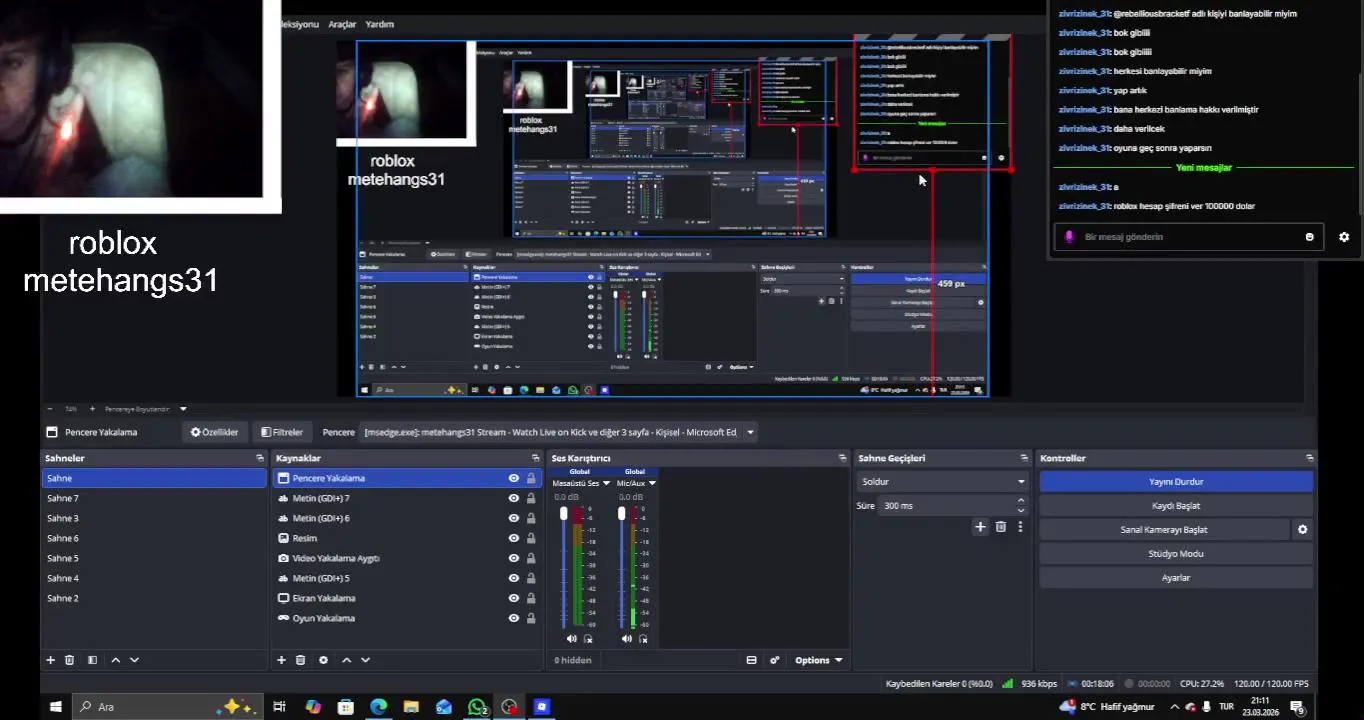The image size is (1364, 720).
Task: Toggle lock on Metin (GDI+) 5 source
Action: click(531, 579)
